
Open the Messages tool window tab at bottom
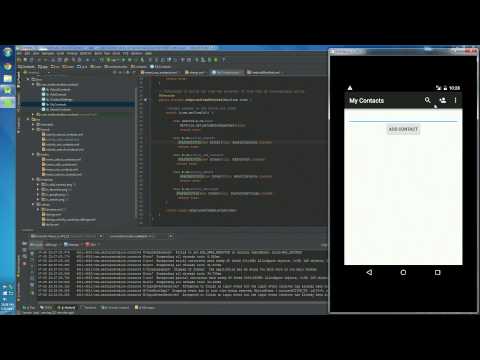pos(145,307)
